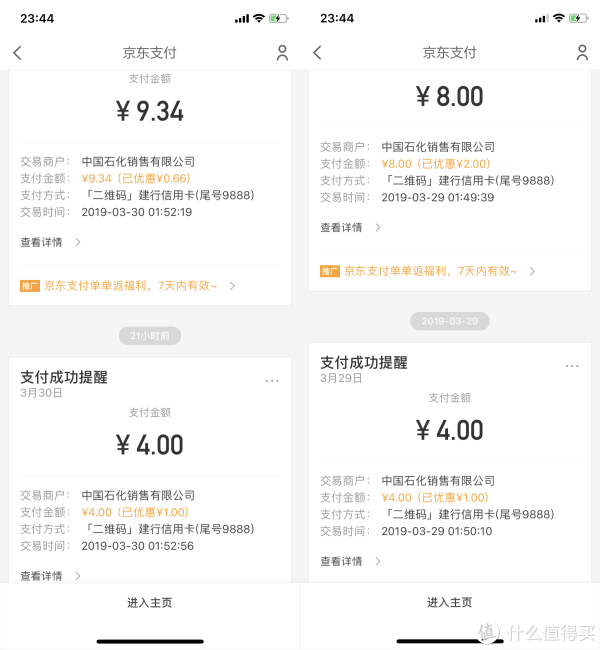Tap the transaction time 2019-03-29 01:49:39
Screen dimensions: 600x650
[x=438, y=197]
